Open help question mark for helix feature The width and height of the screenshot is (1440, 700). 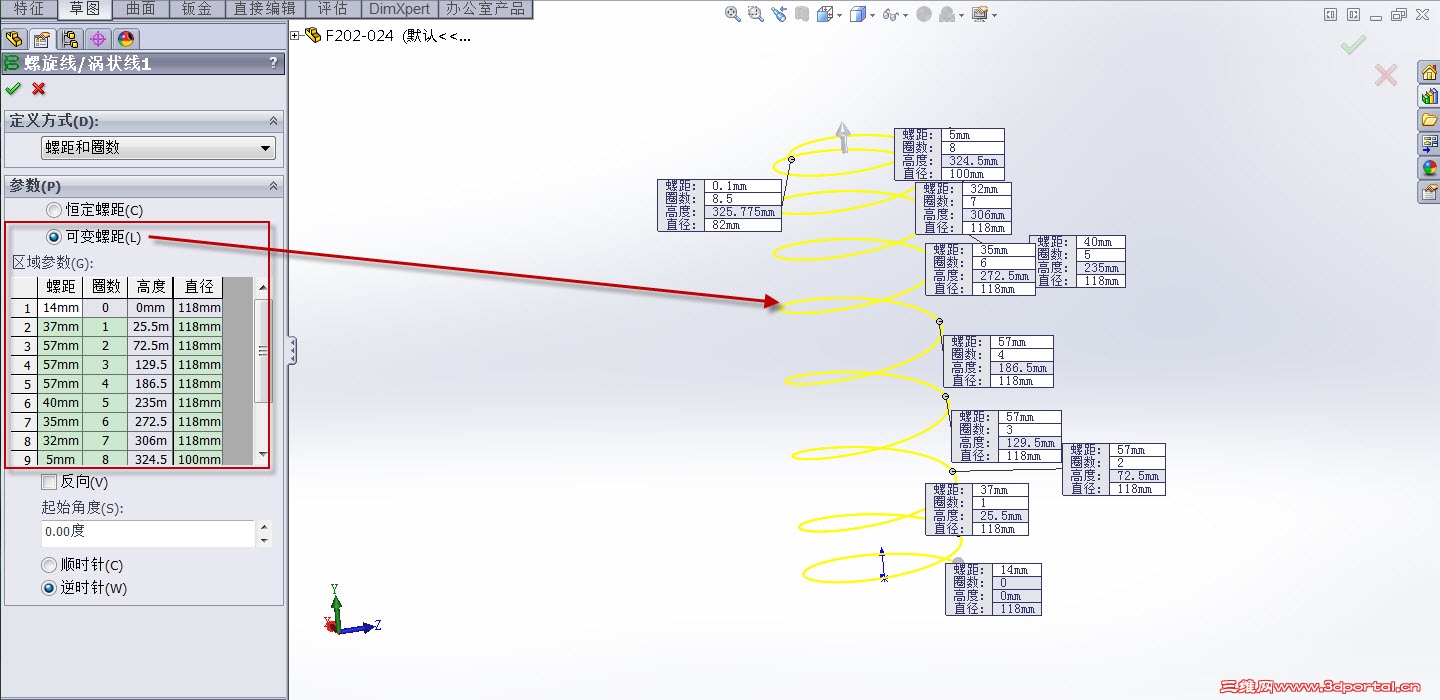click(273, 63)
